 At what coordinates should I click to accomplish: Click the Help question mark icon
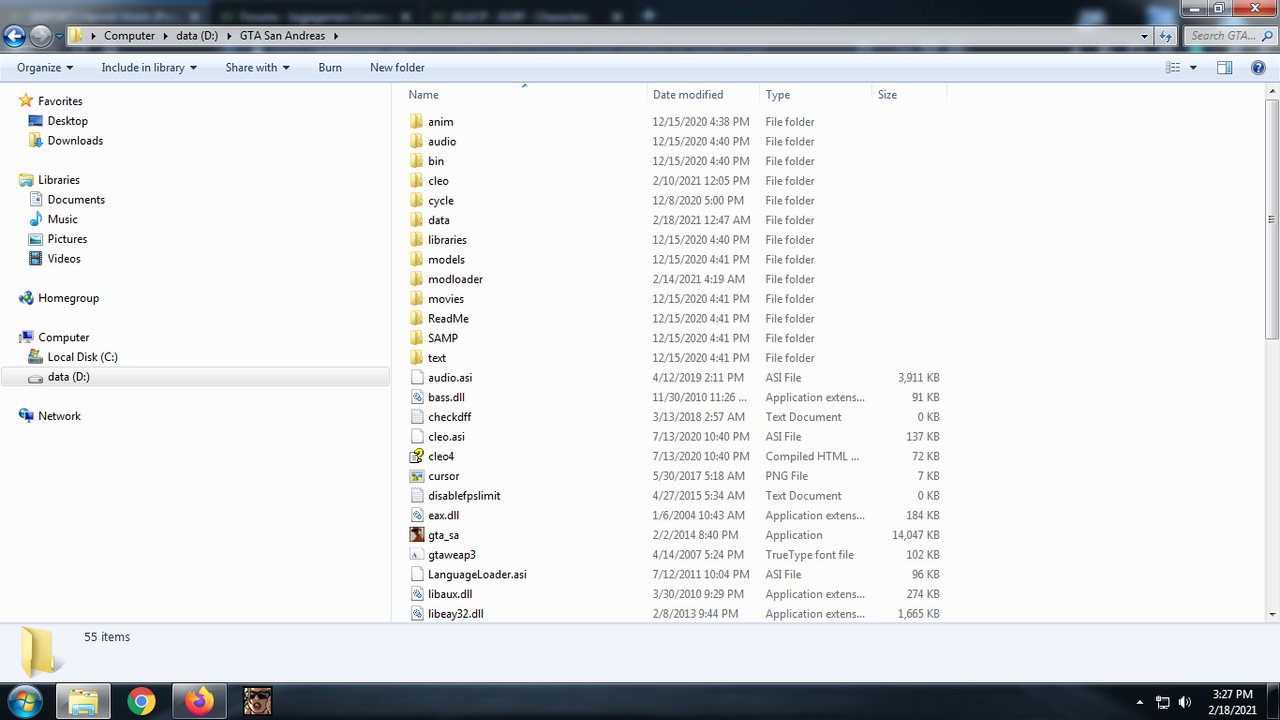point(1259,68)
